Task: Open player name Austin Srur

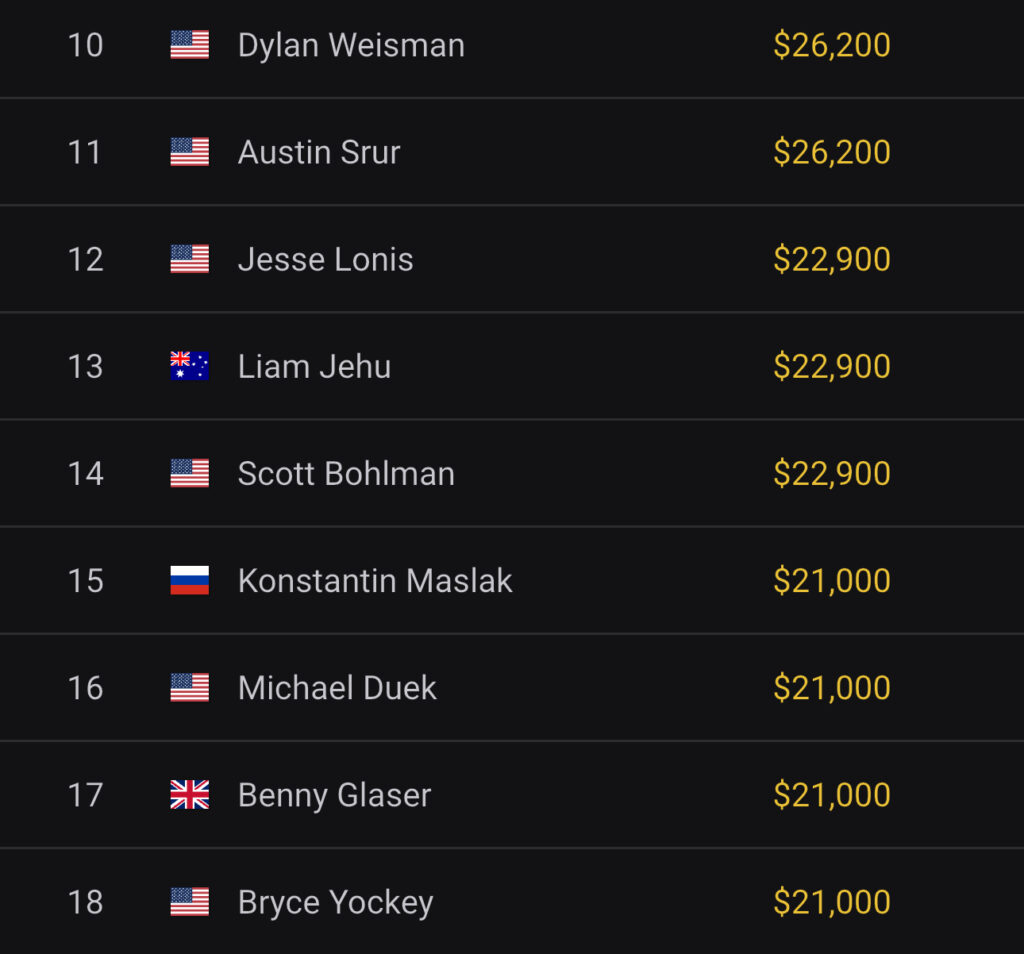Action: (319, 152)
